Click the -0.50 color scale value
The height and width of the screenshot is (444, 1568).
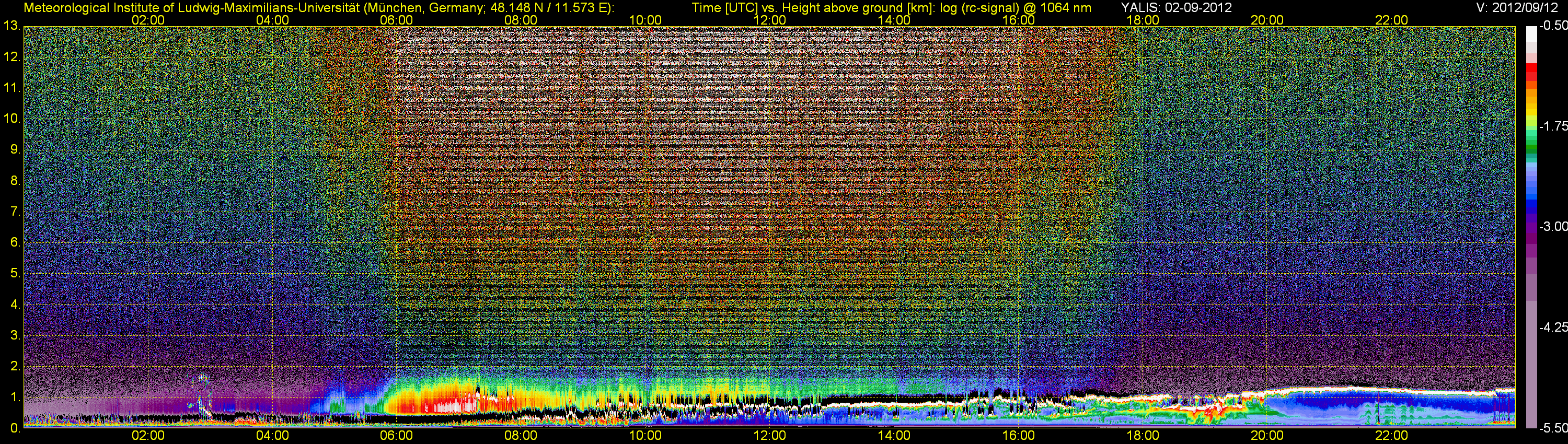(1553, 26)
